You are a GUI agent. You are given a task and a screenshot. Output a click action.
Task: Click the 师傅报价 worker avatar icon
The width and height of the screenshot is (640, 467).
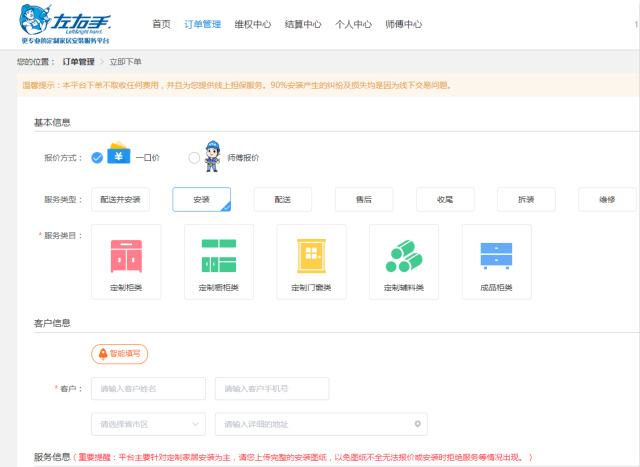pos(212,157)
